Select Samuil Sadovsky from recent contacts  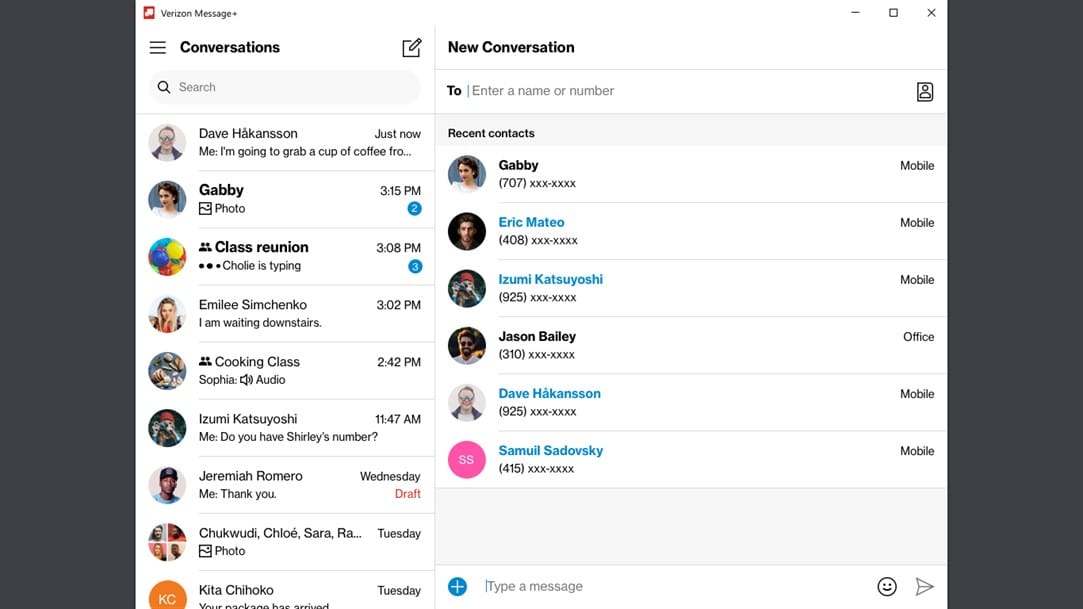[550, 451]
